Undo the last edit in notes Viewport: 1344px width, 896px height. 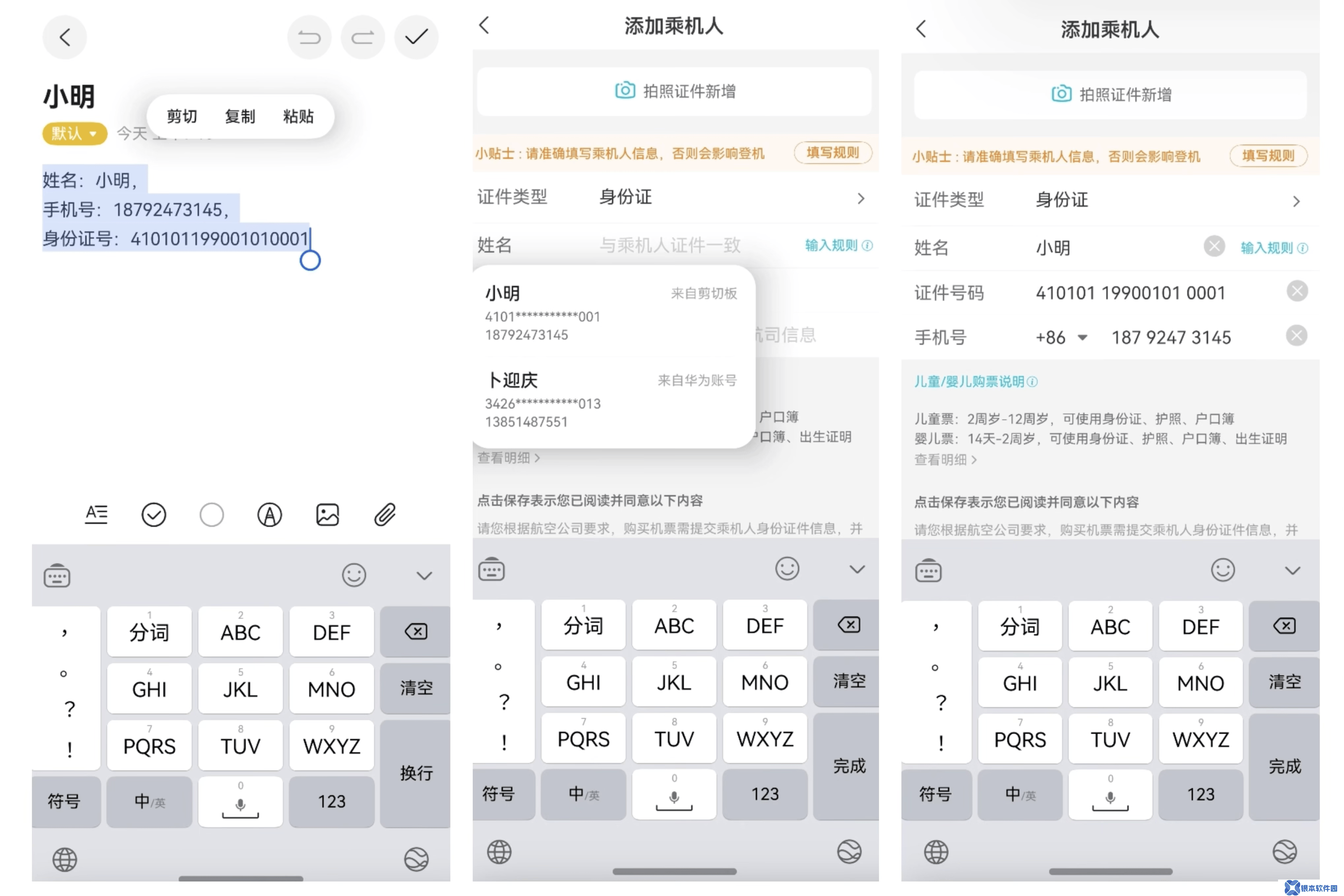(309, 37)
